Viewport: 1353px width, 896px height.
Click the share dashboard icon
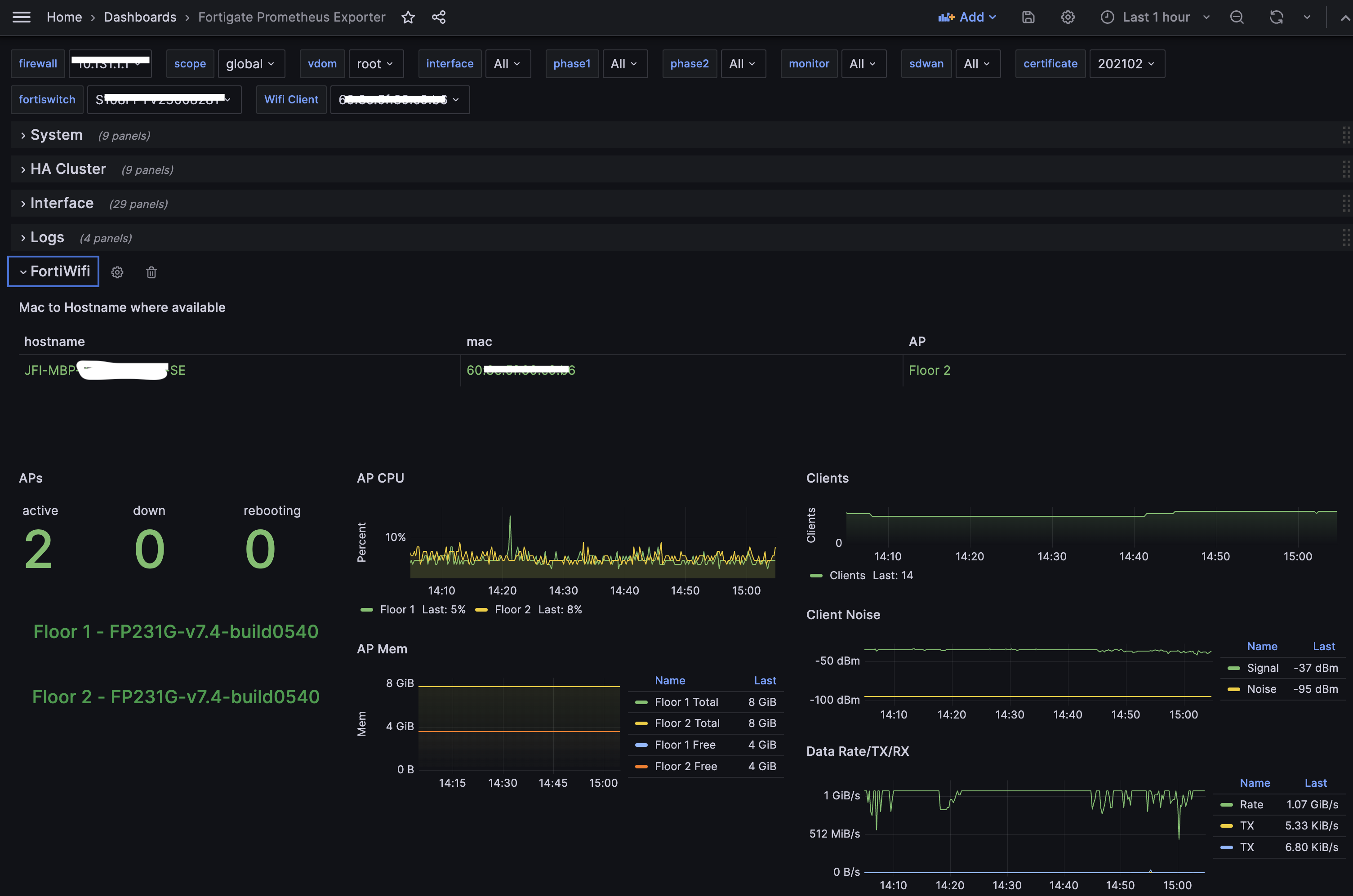[438, 17]
